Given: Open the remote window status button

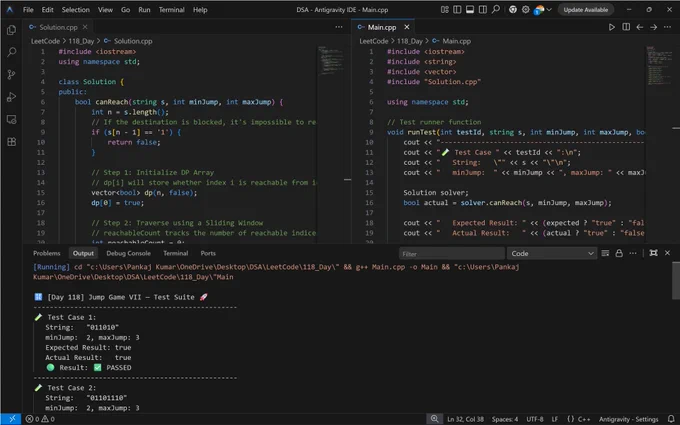Looking at the screenshot, I should click(11, 419).
